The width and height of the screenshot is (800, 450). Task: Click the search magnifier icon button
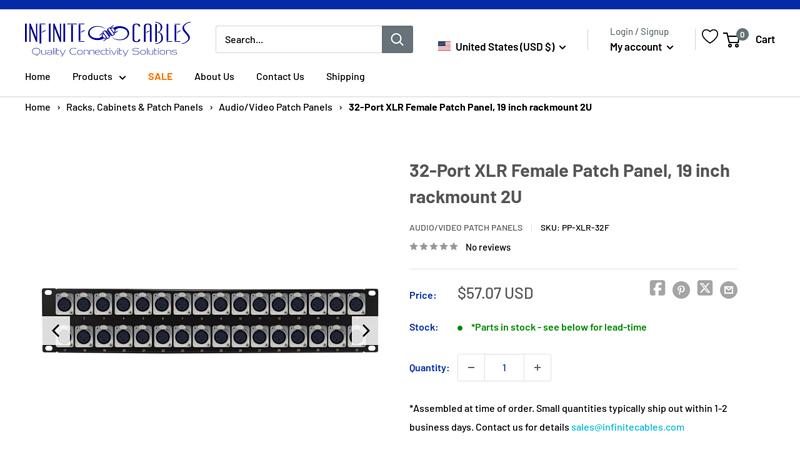[x=397, y=39]
